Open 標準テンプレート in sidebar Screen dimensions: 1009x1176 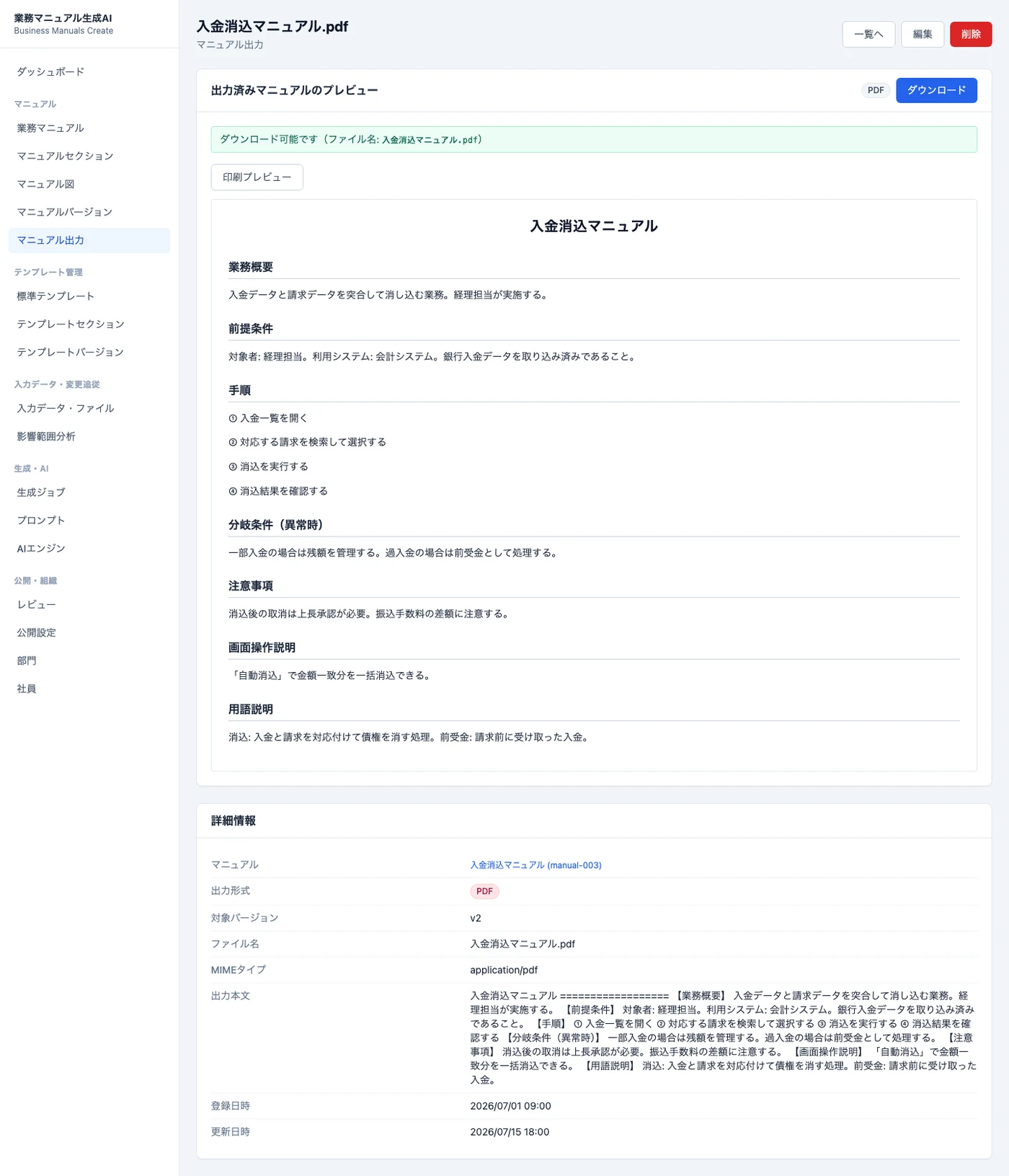(x=89, y=296)
